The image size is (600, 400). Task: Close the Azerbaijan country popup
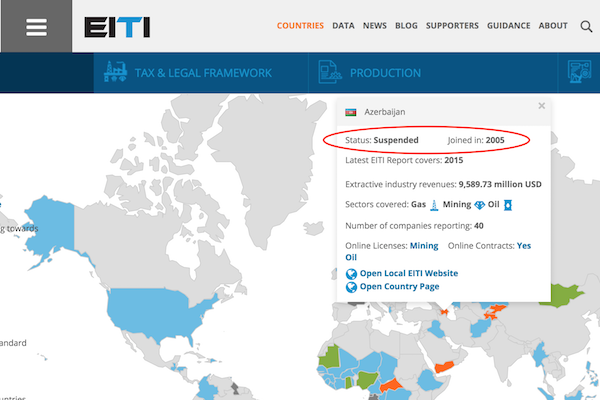[x=541, y=106]
